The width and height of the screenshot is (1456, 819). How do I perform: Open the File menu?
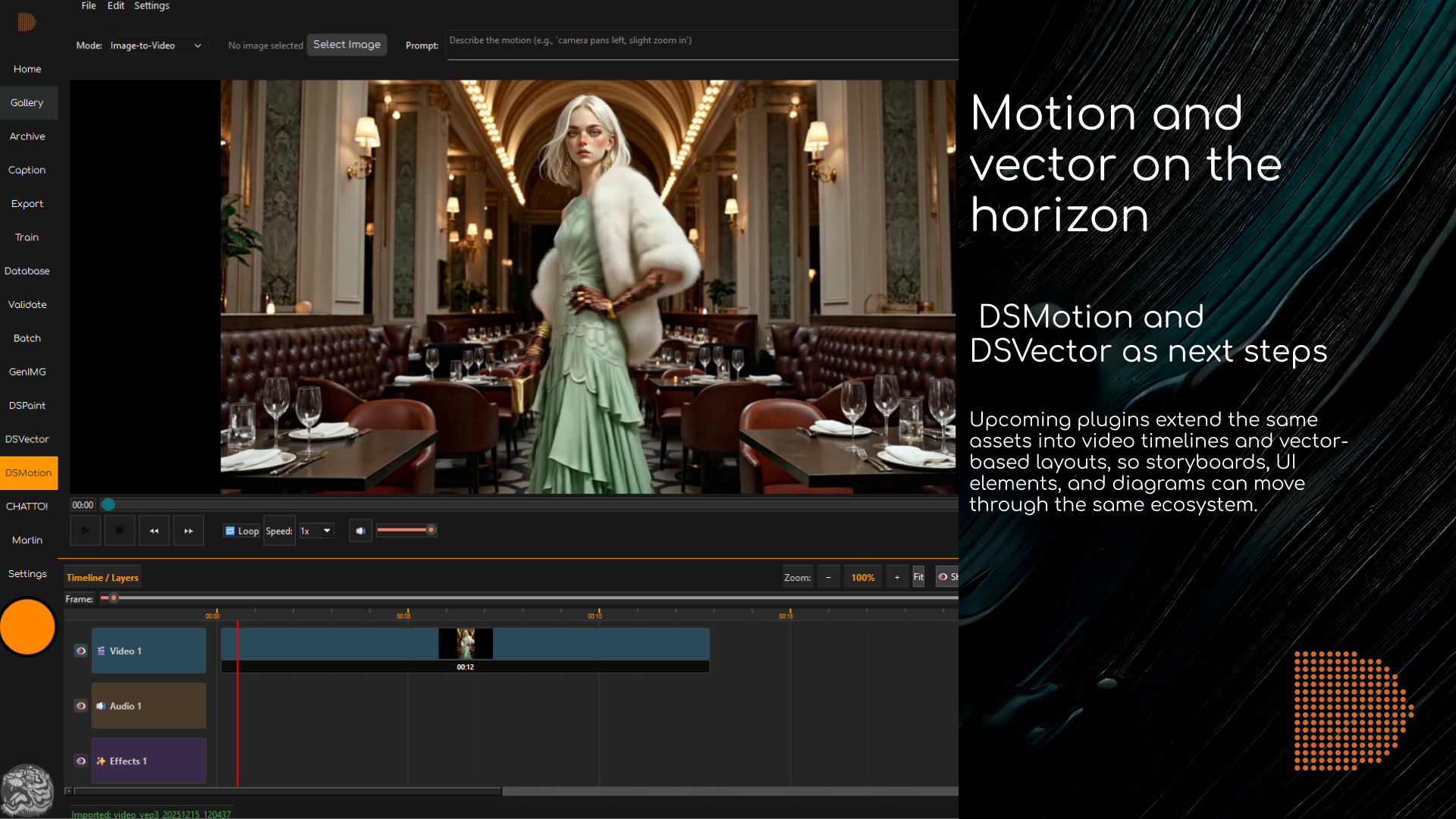coord(88,5)
